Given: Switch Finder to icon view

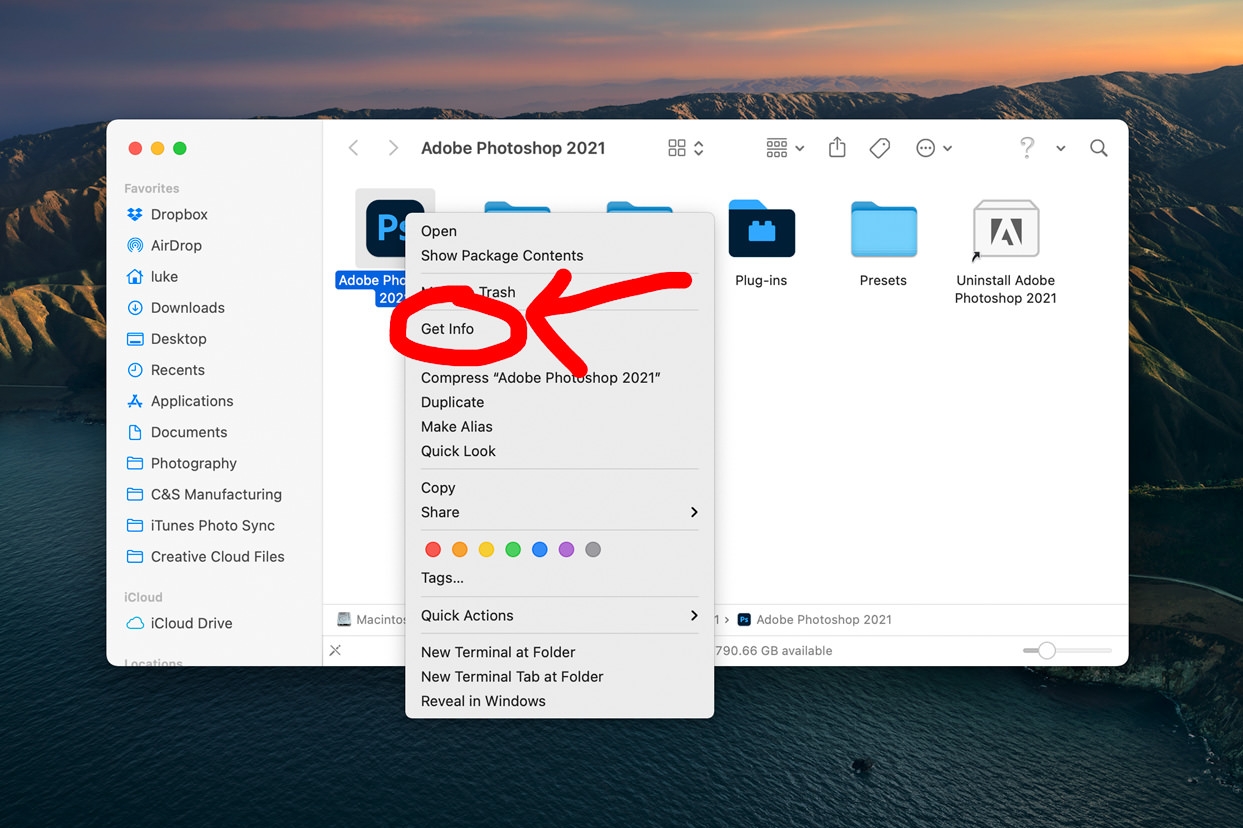Looking at the screenshot, I should [677, 148].
